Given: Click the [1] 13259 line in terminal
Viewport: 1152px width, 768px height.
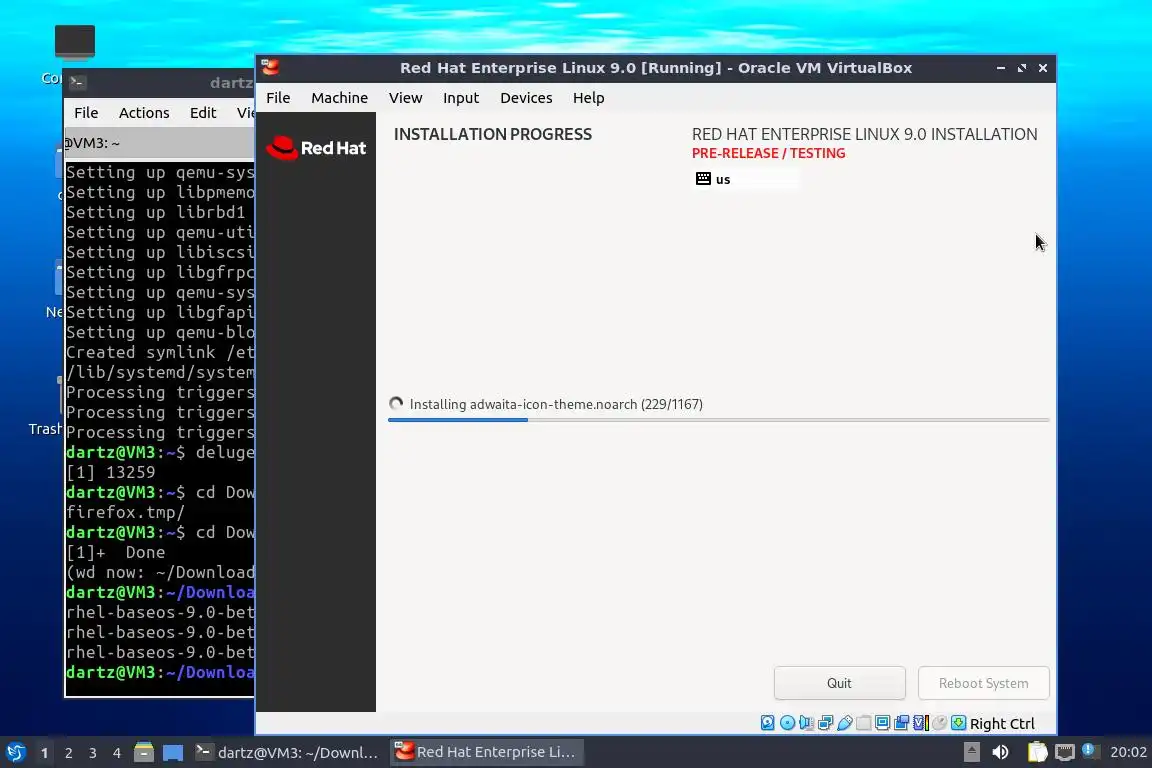Looking at the screenshot, I should (x=111, y=472).
